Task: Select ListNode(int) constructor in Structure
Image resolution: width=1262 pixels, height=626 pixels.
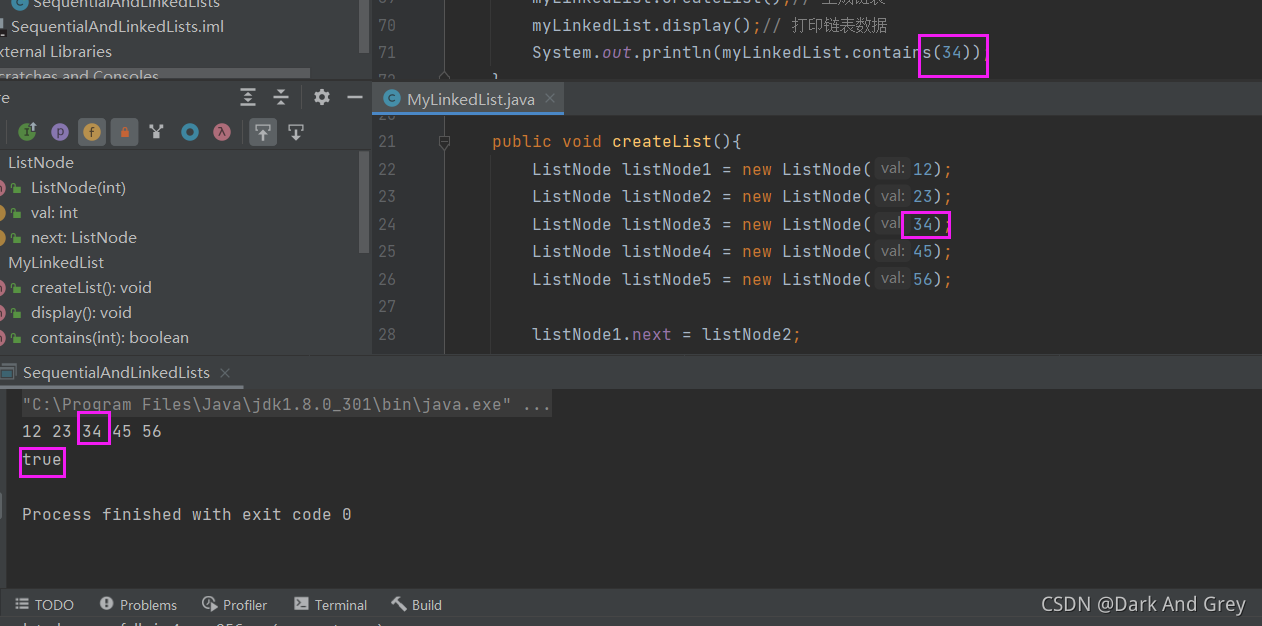Action: pos(78,187)
